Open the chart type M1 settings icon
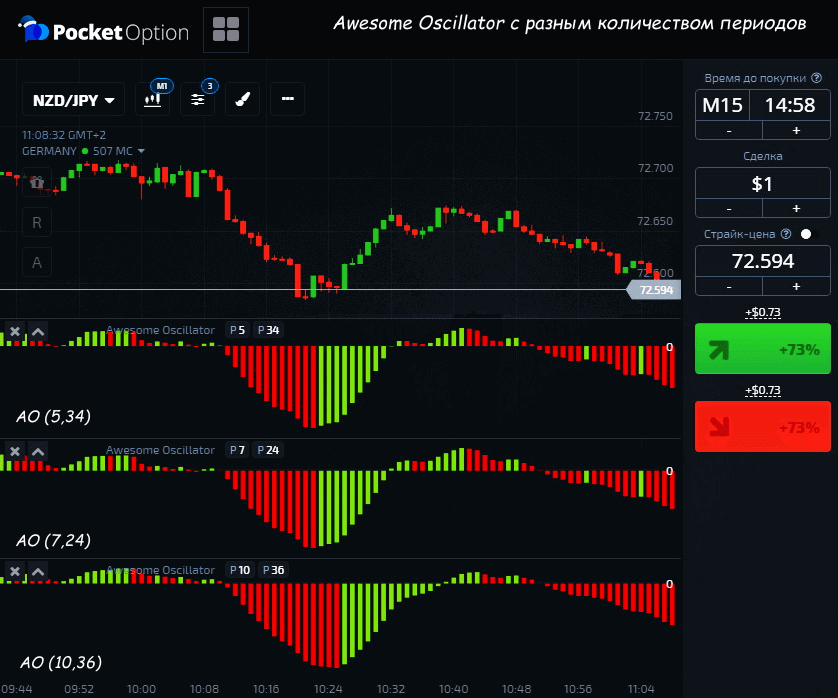 (x=154, y=99)
